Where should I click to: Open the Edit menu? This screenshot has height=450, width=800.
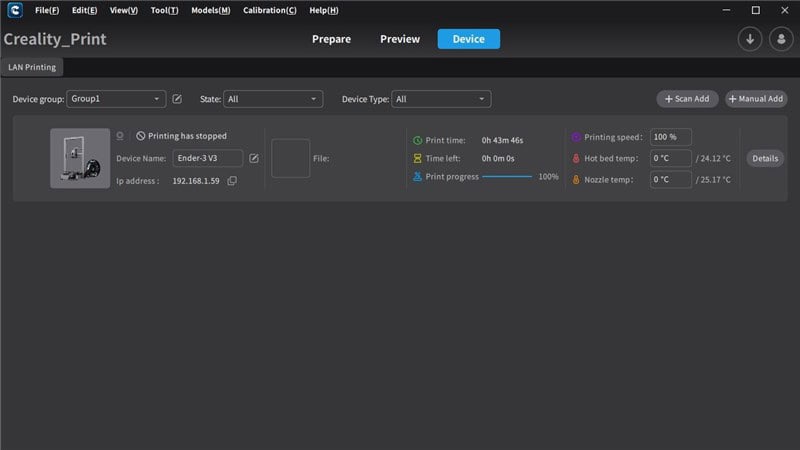tap(84, 10)
